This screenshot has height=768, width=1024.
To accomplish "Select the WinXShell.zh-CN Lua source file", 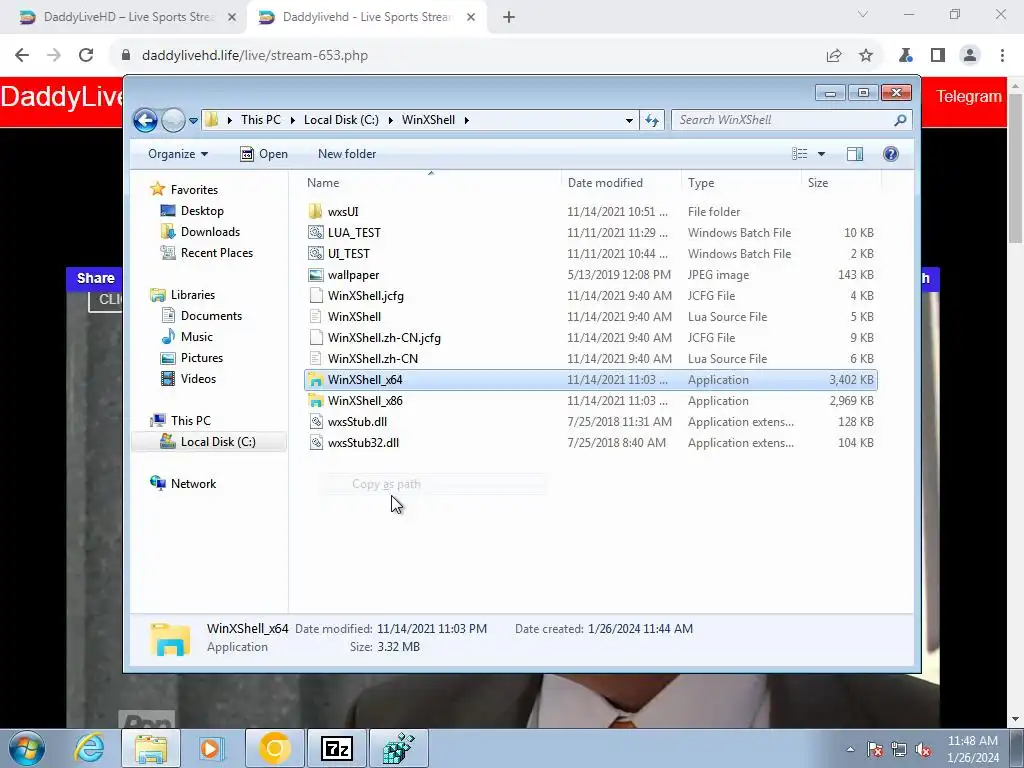I will pyautogui.click(x=590, y=359).
